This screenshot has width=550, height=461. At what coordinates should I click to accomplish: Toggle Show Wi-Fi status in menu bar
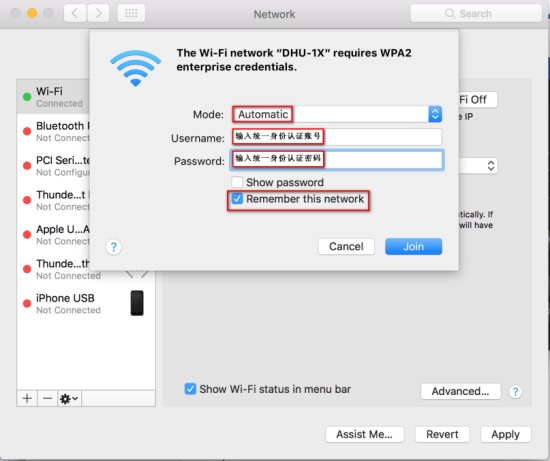190,389
